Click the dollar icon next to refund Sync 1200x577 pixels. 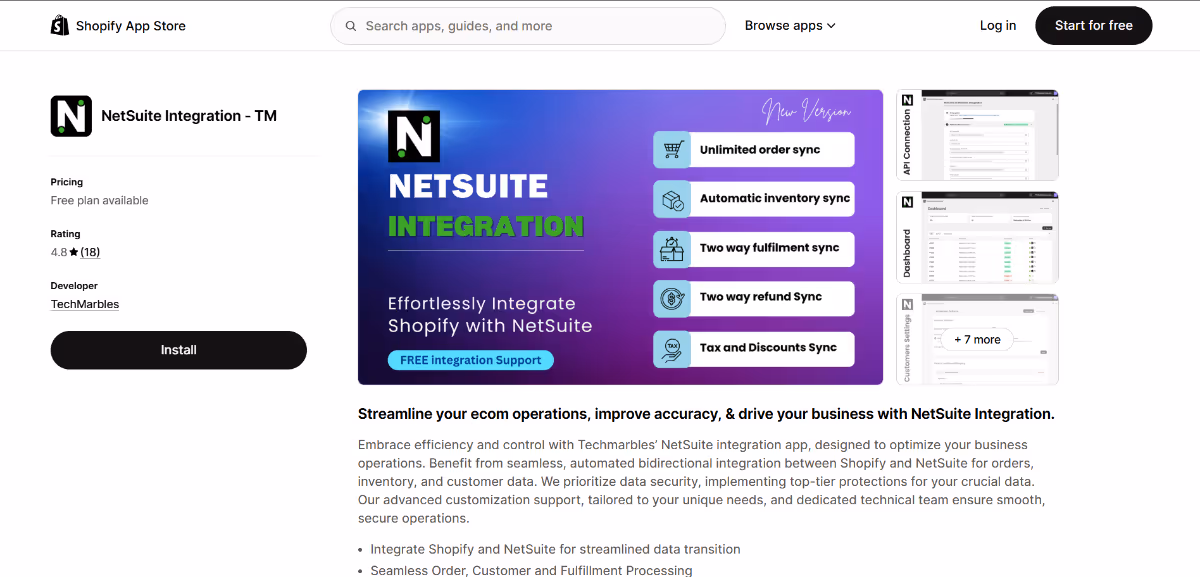pyautogui.click(x=673, y=298)
